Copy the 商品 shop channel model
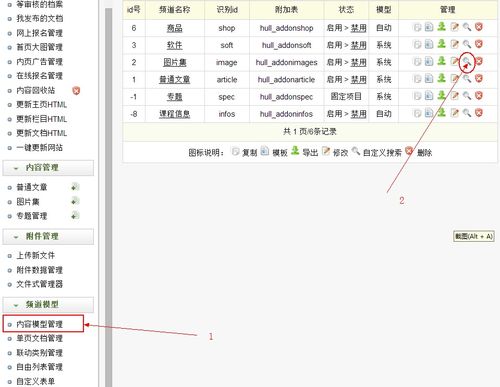The height and width of the screenshot is (387, 500). click(417, 27)
